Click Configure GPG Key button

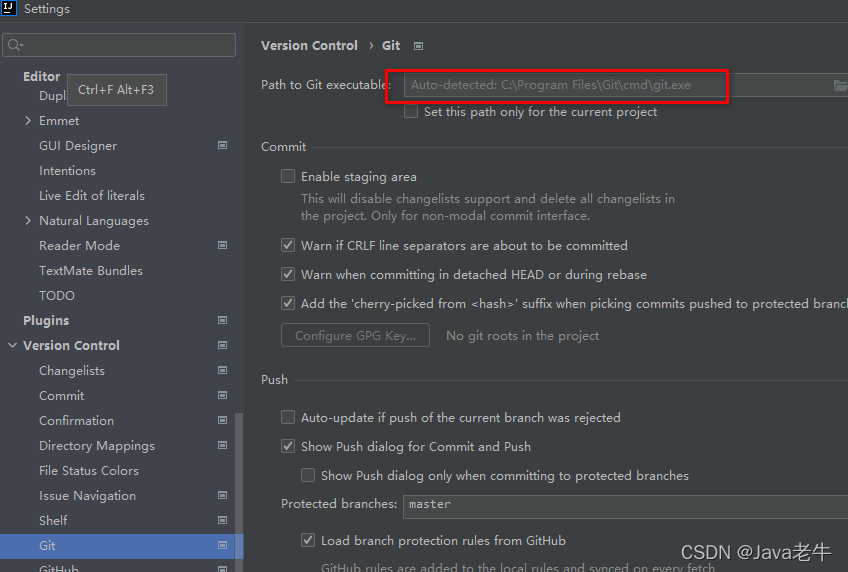355,335
